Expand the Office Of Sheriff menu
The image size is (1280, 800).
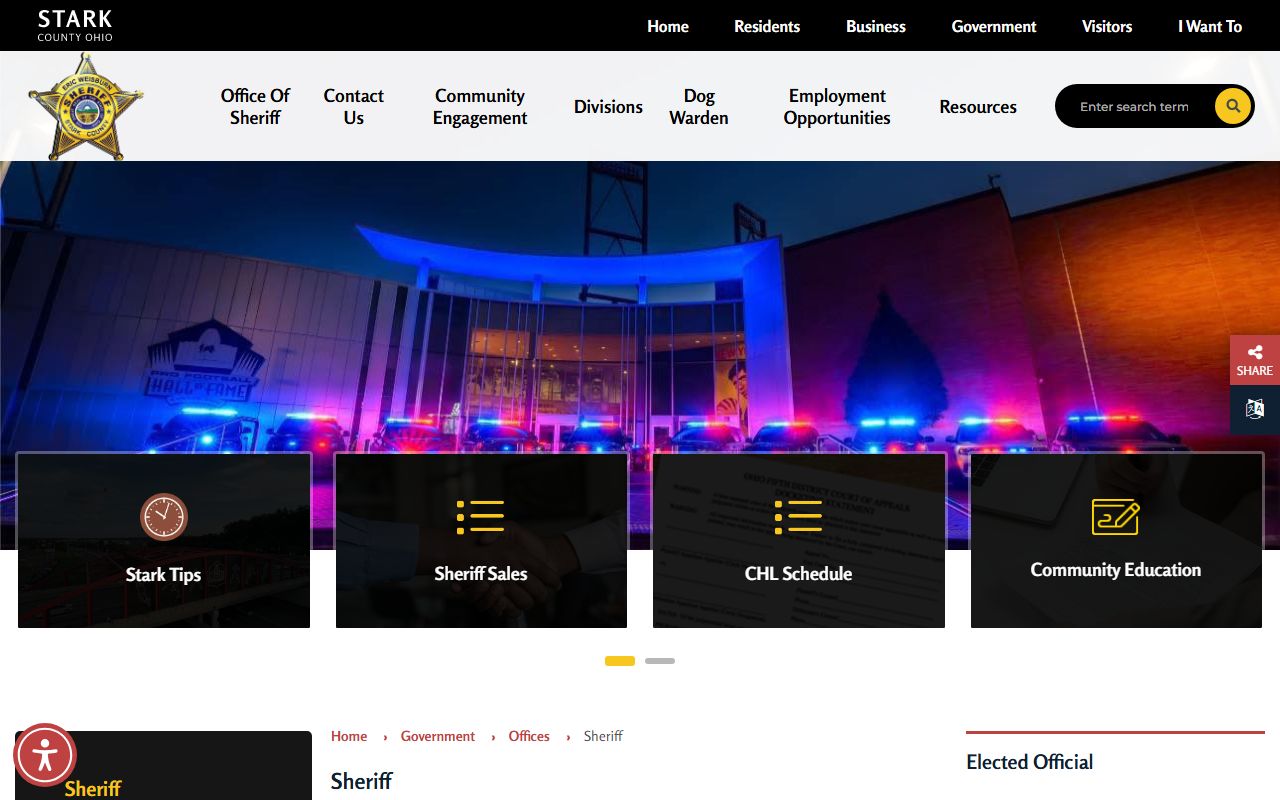click(255, 107)
